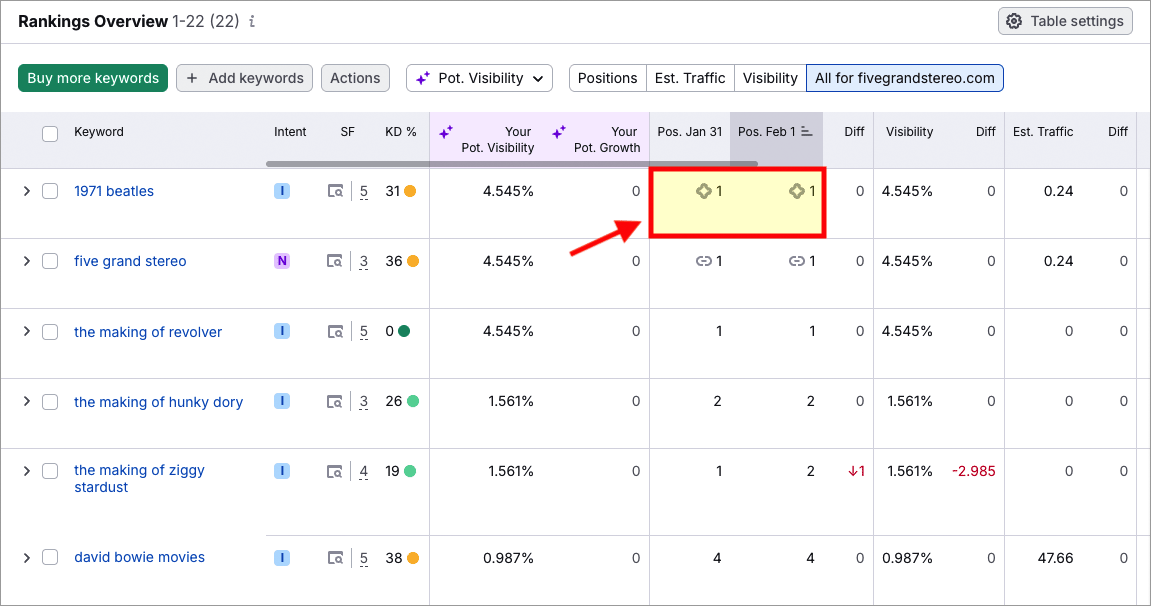This screenshot has height=606, width=1151.
Task: Click the gear icon on the Table settings button
Action: coord(1014,20)
